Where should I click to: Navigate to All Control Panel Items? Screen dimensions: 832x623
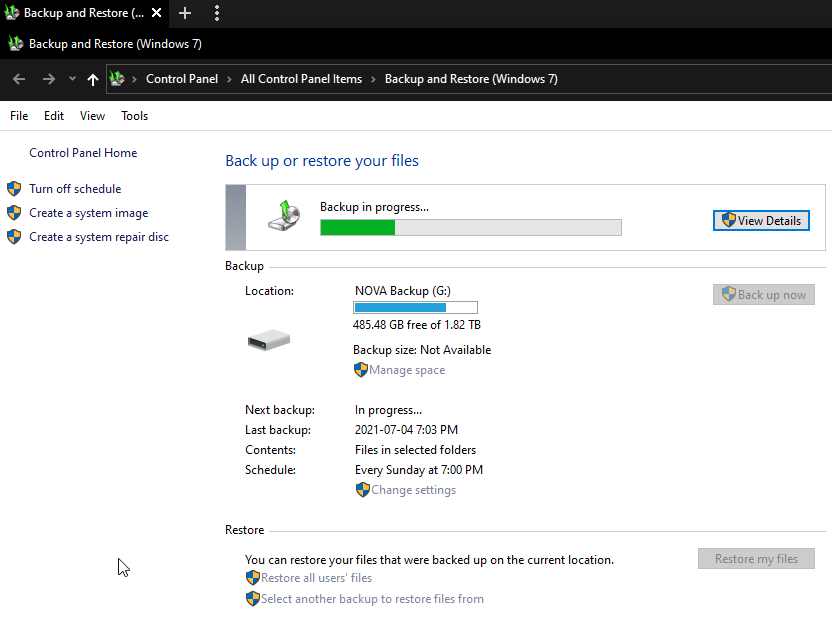tap(301, 79)
